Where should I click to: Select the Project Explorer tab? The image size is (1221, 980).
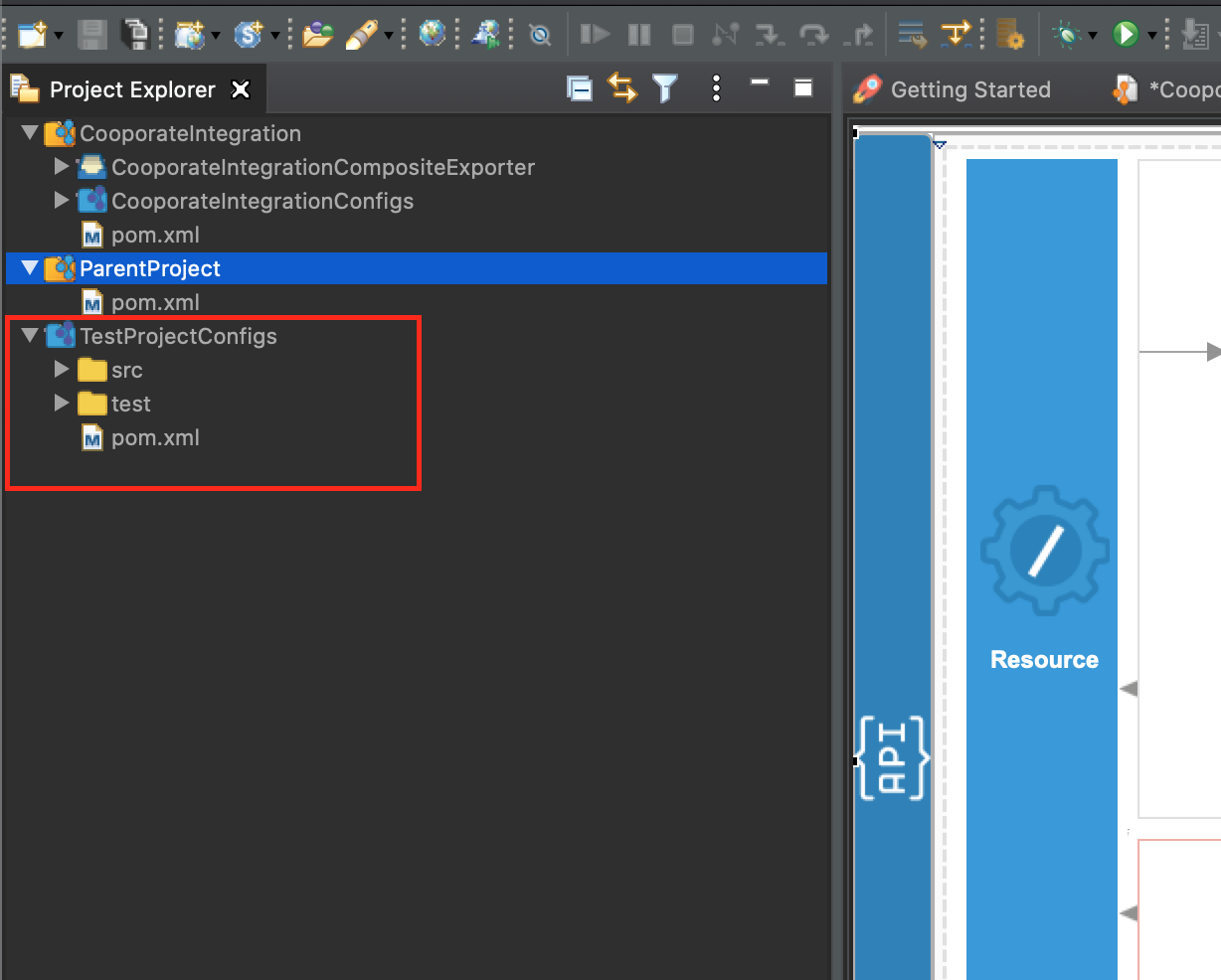pos(132,89)
